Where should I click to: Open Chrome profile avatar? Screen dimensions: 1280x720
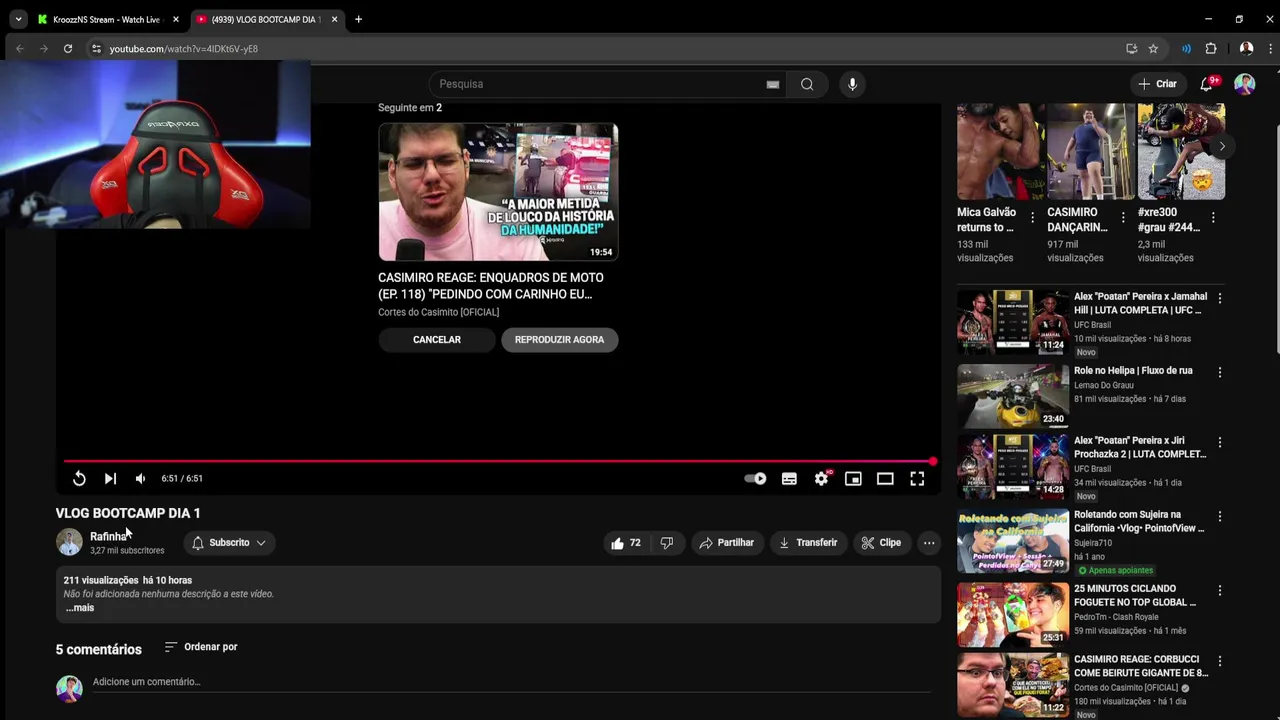click(1246, 48)
